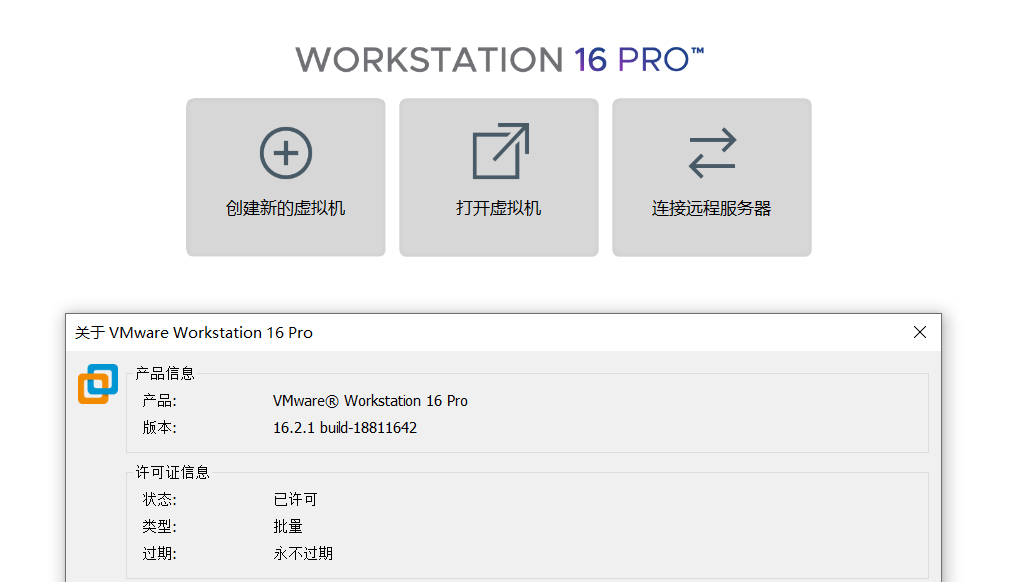The width and height of the screenshot is (1024, 582).
Task: Click the 状态: field label
Action: pyautogui.click(x=159, y=500)
